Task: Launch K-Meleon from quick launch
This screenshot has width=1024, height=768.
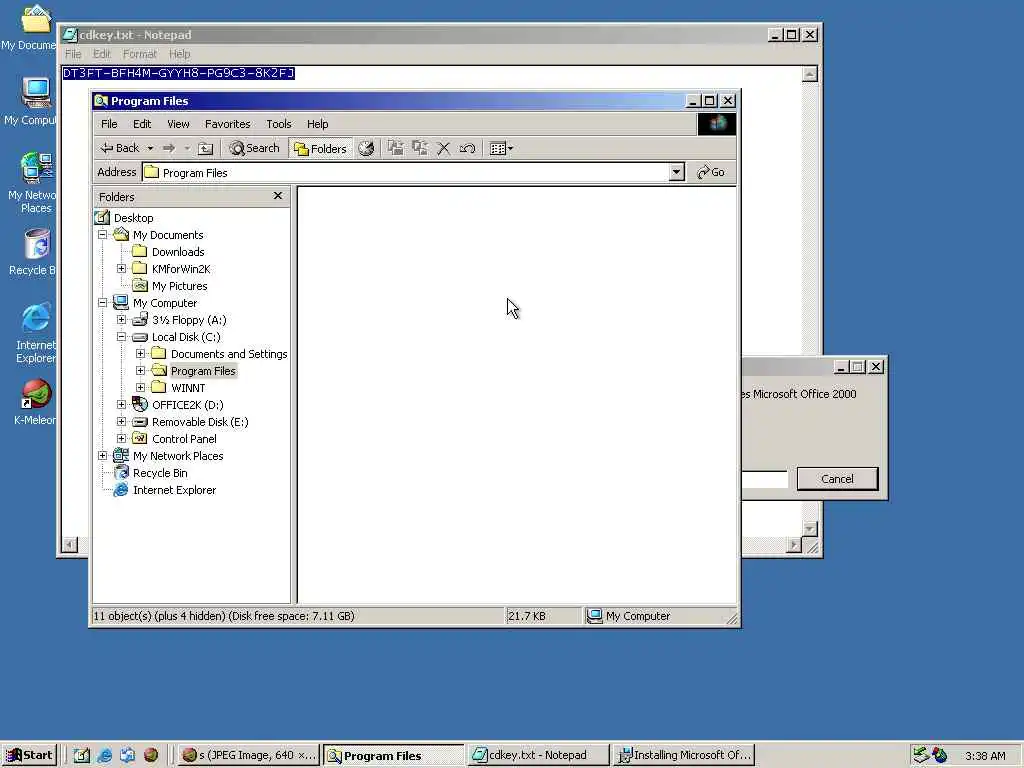Action: [151, 755]
